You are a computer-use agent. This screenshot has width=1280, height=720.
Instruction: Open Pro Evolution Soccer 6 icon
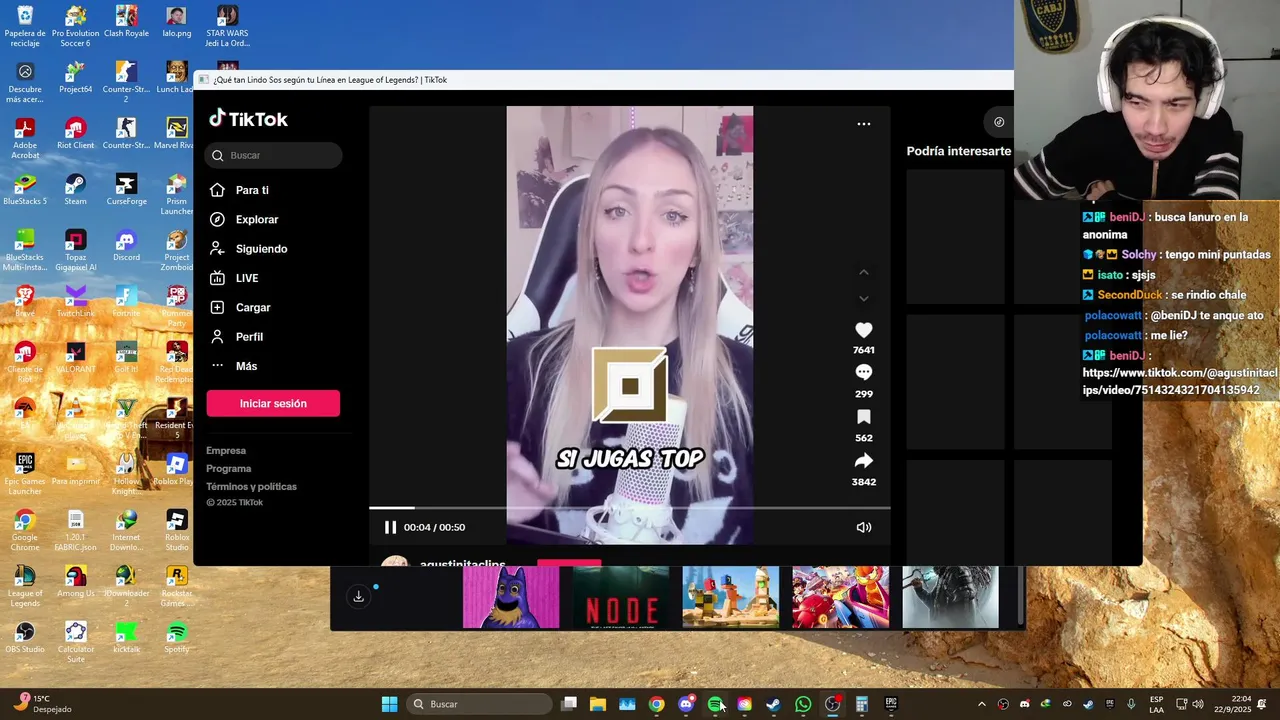tap(75, 26)
